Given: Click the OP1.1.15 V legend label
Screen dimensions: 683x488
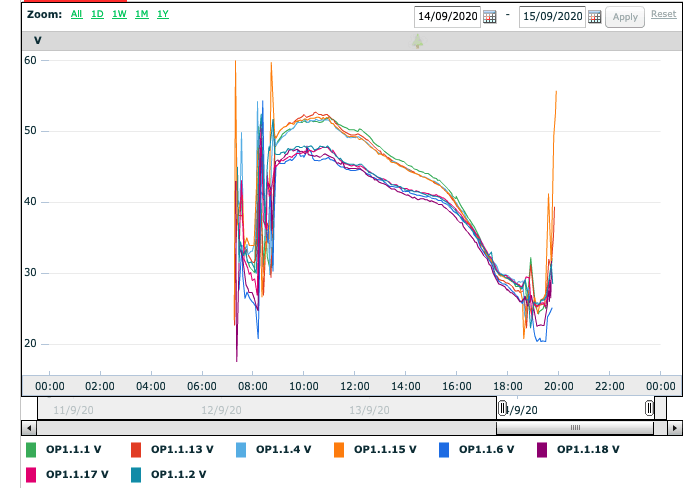Looking at the screenshot, I should pyautogui.click(x=385, y=449).
